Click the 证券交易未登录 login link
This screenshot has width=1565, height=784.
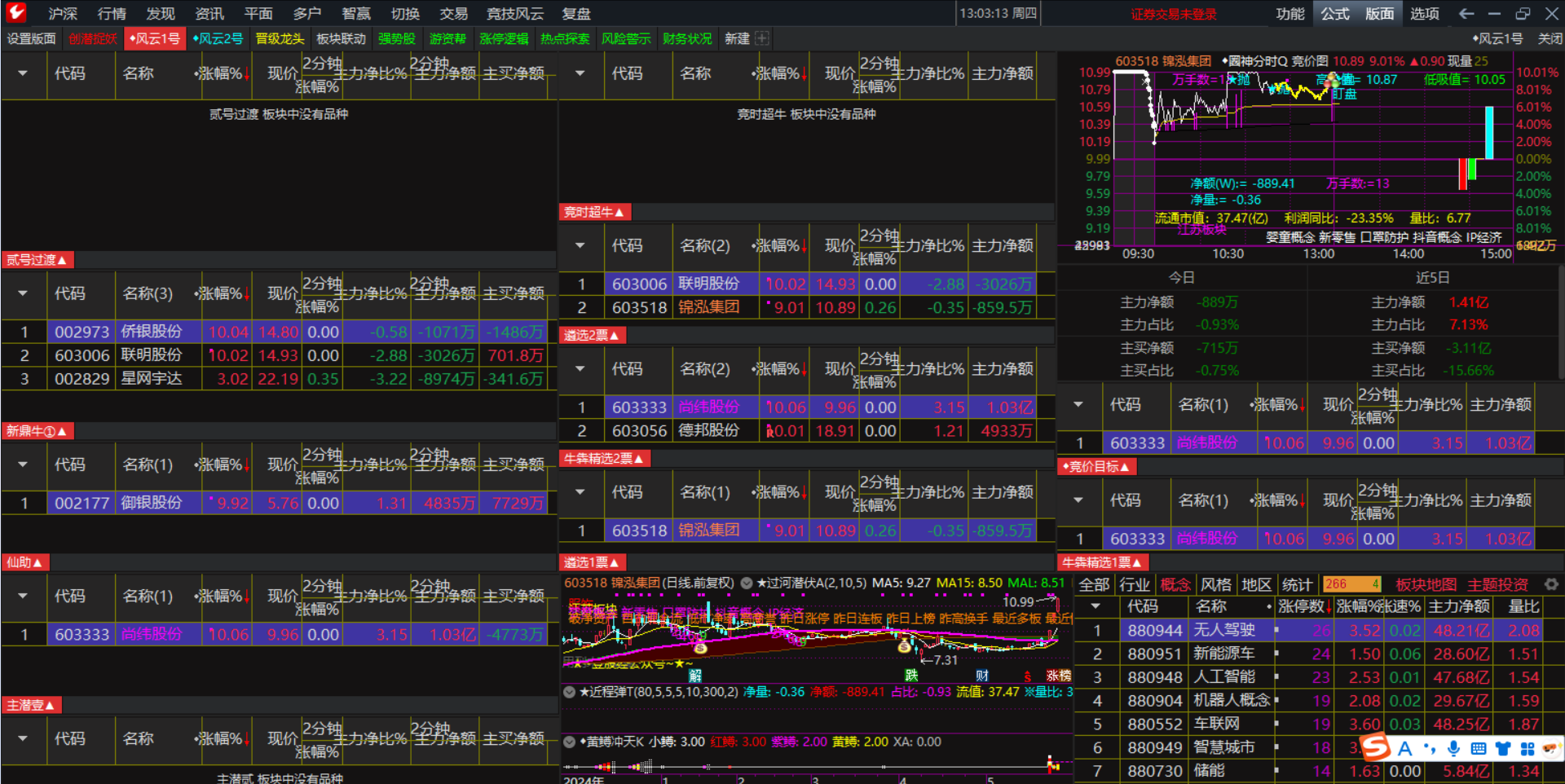pyautogui.click(x=1173, y=14)
